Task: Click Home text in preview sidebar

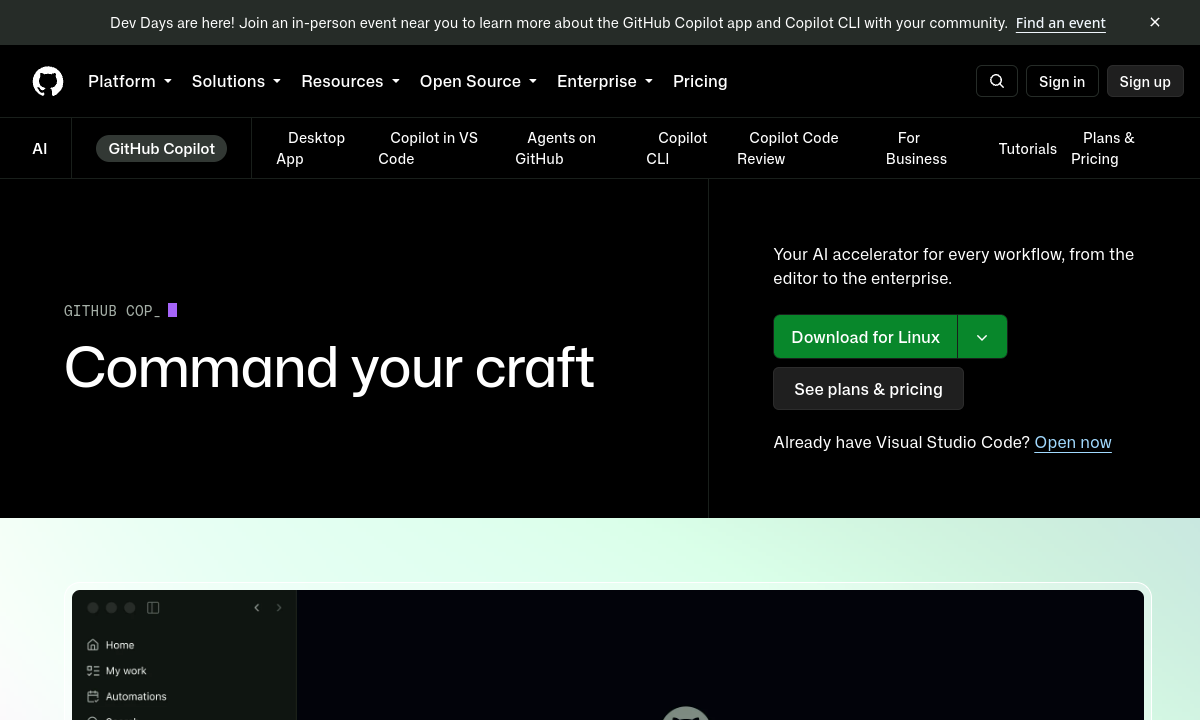Action: pos(120,645)
